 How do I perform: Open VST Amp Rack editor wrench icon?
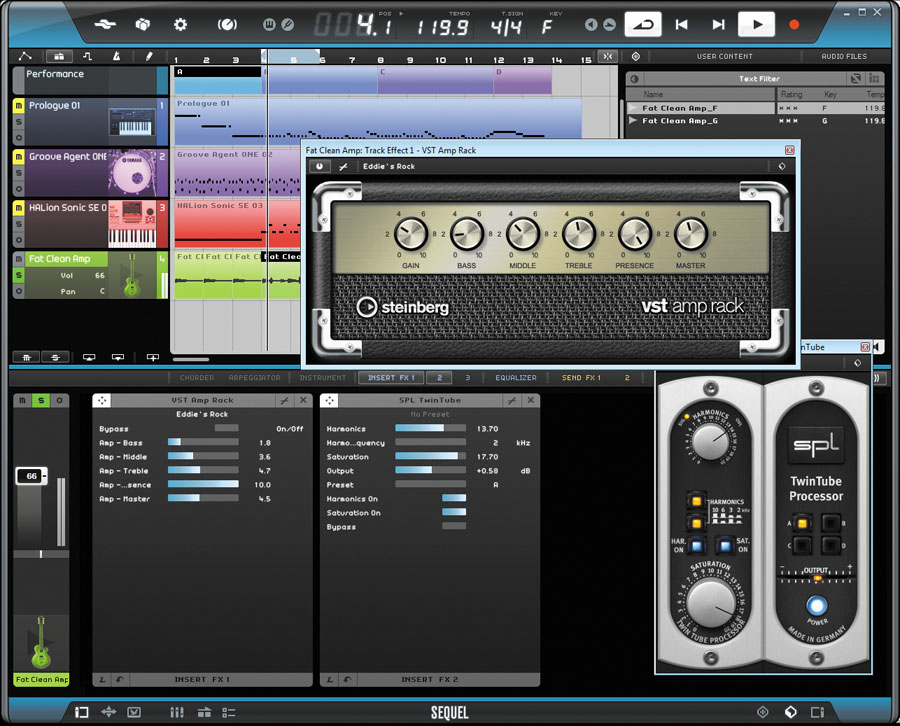(x=284, y=400)
